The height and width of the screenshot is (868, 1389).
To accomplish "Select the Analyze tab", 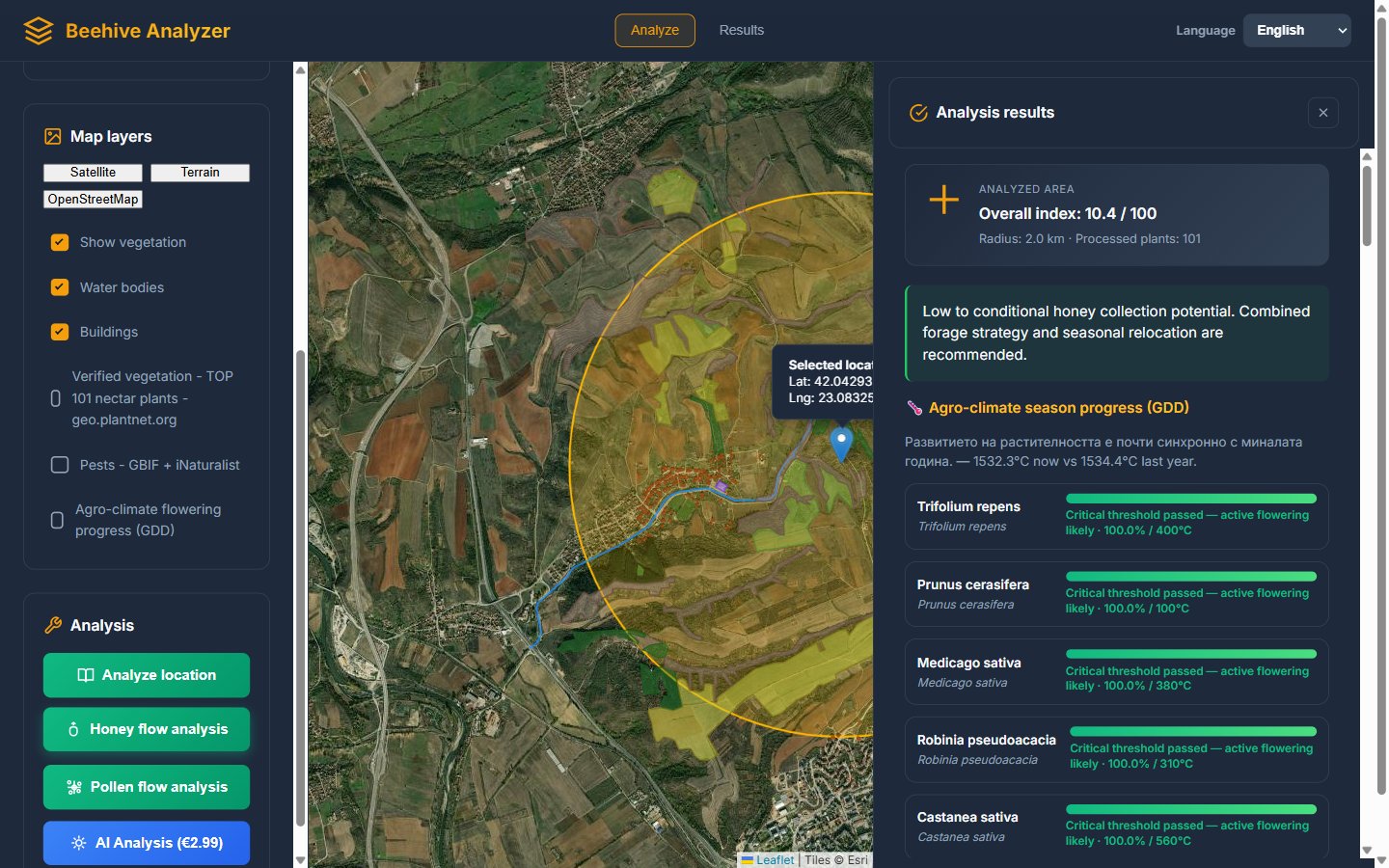I will coord(655,31).
